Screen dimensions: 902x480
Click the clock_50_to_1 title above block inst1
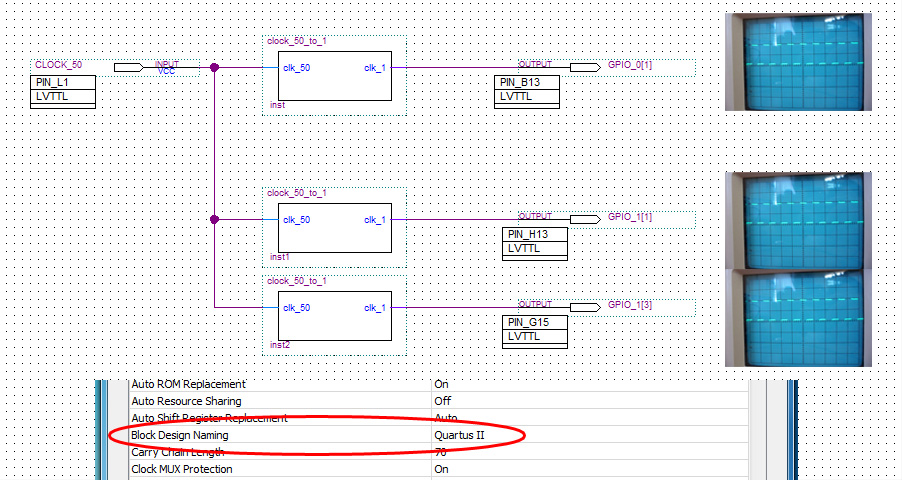pyautogui.click(x=296, y=193)
